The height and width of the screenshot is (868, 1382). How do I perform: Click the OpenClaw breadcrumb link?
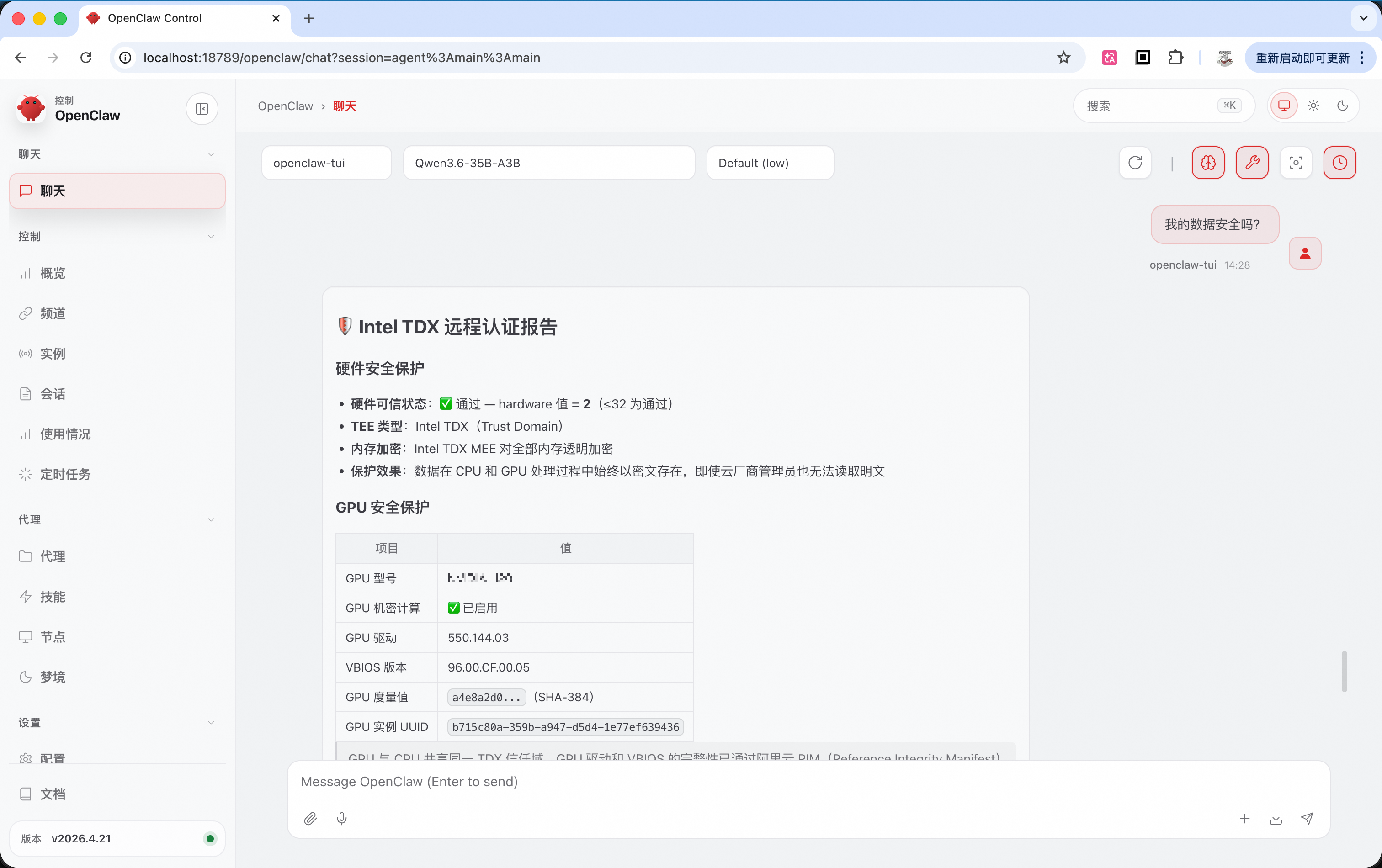285,106
